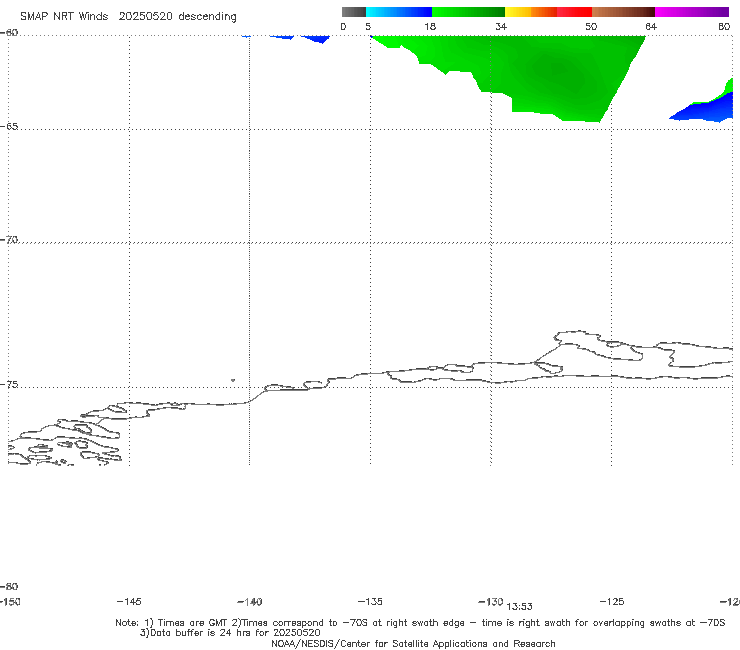Image resolution: width=740 pixels, height=650 pixels.
Task: Click the credit 'NOAA/NESDIS/Center for Satellite Applications and Research'
Action: pos(413,644)
